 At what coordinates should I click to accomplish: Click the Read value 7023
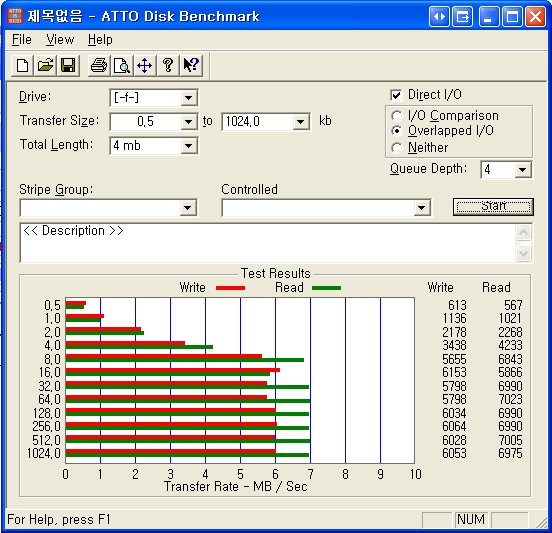tap(510, 399)
